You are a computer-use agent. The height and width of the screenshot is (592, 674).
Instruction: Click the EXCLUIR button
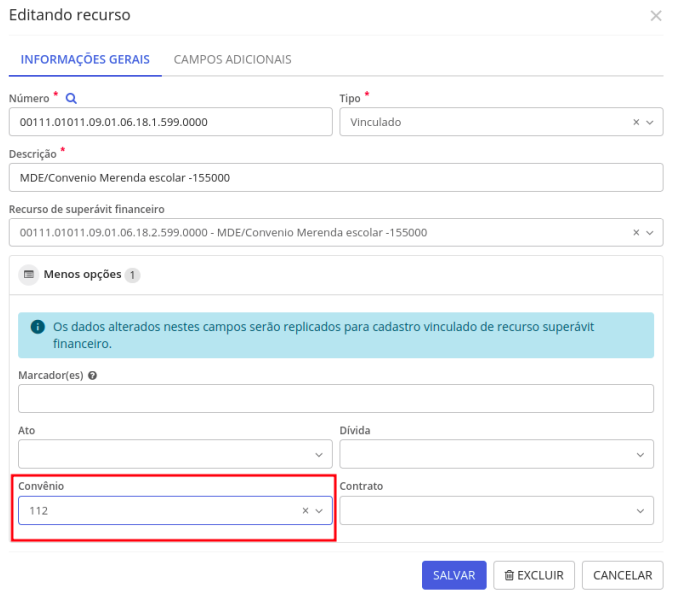pos(534,575)
